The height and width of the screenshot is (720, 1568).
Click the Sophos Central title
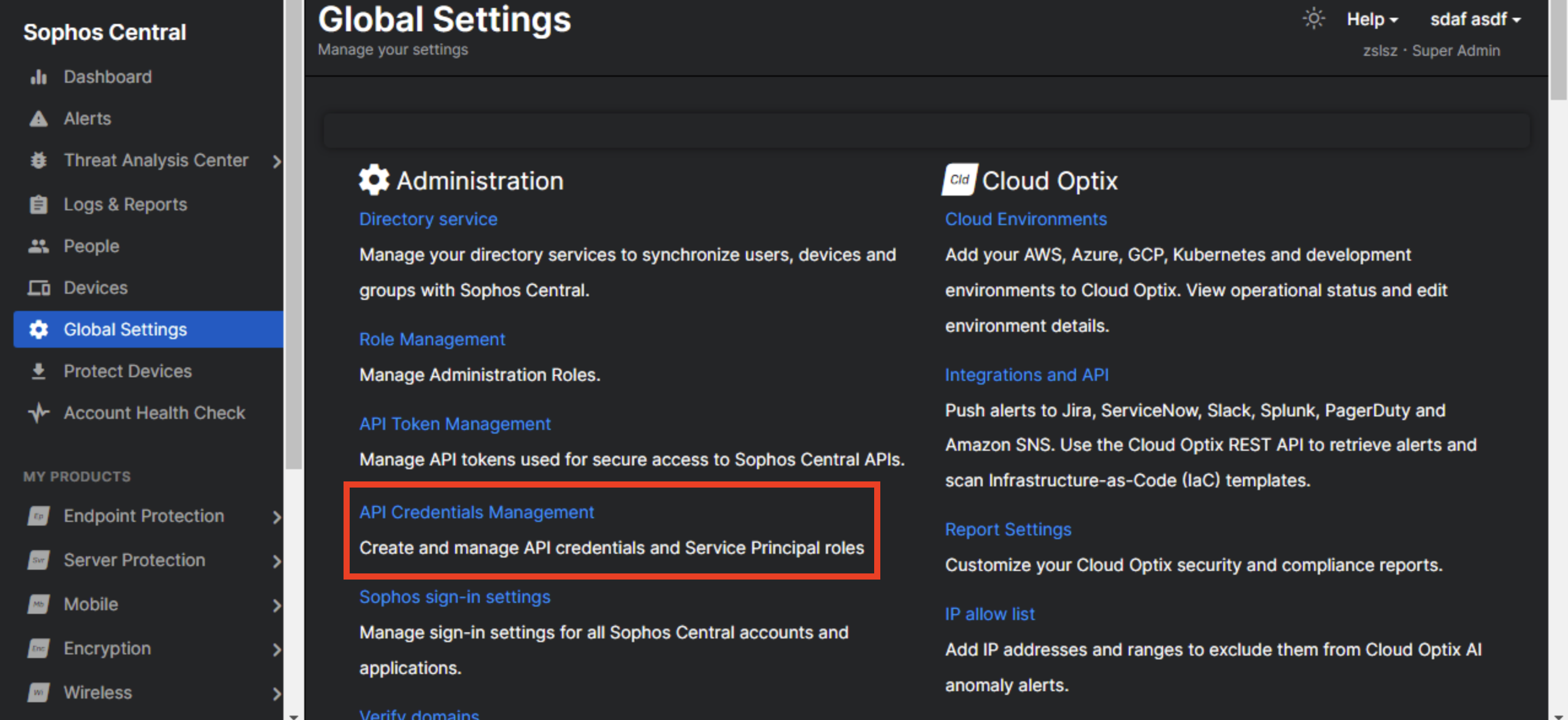[x=105, y=32]
